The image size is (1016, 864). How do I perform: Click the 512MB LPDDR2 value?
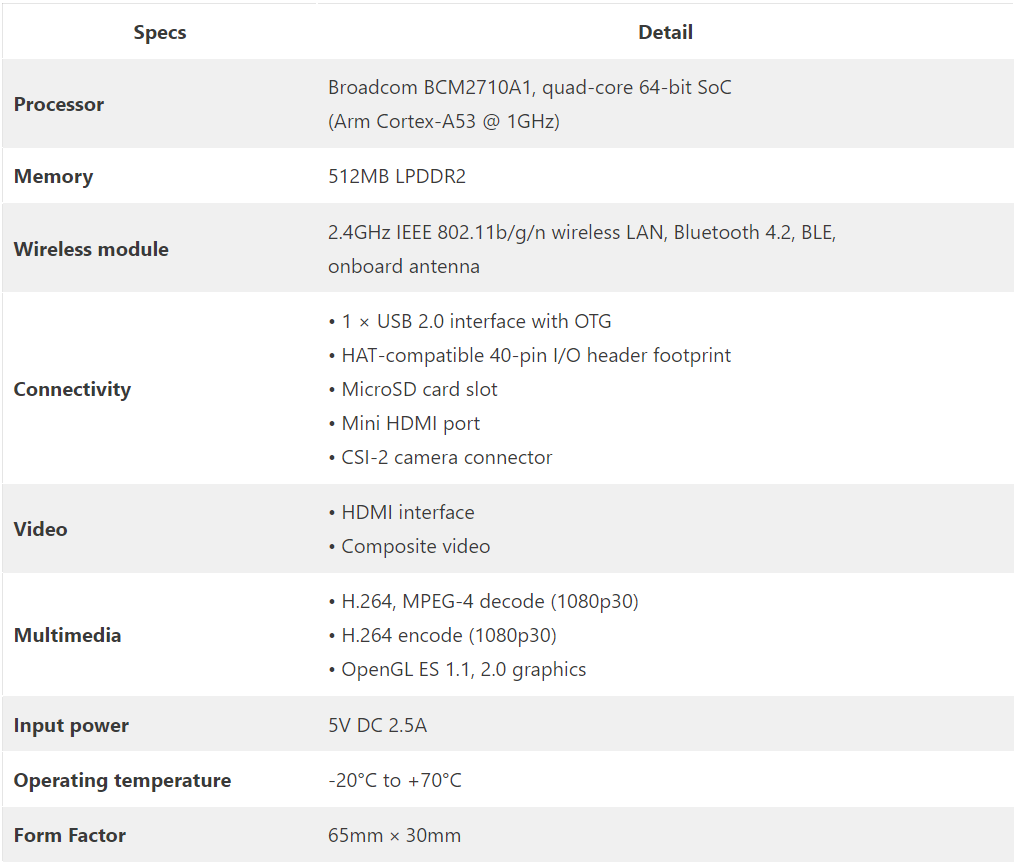pos(396,176)
